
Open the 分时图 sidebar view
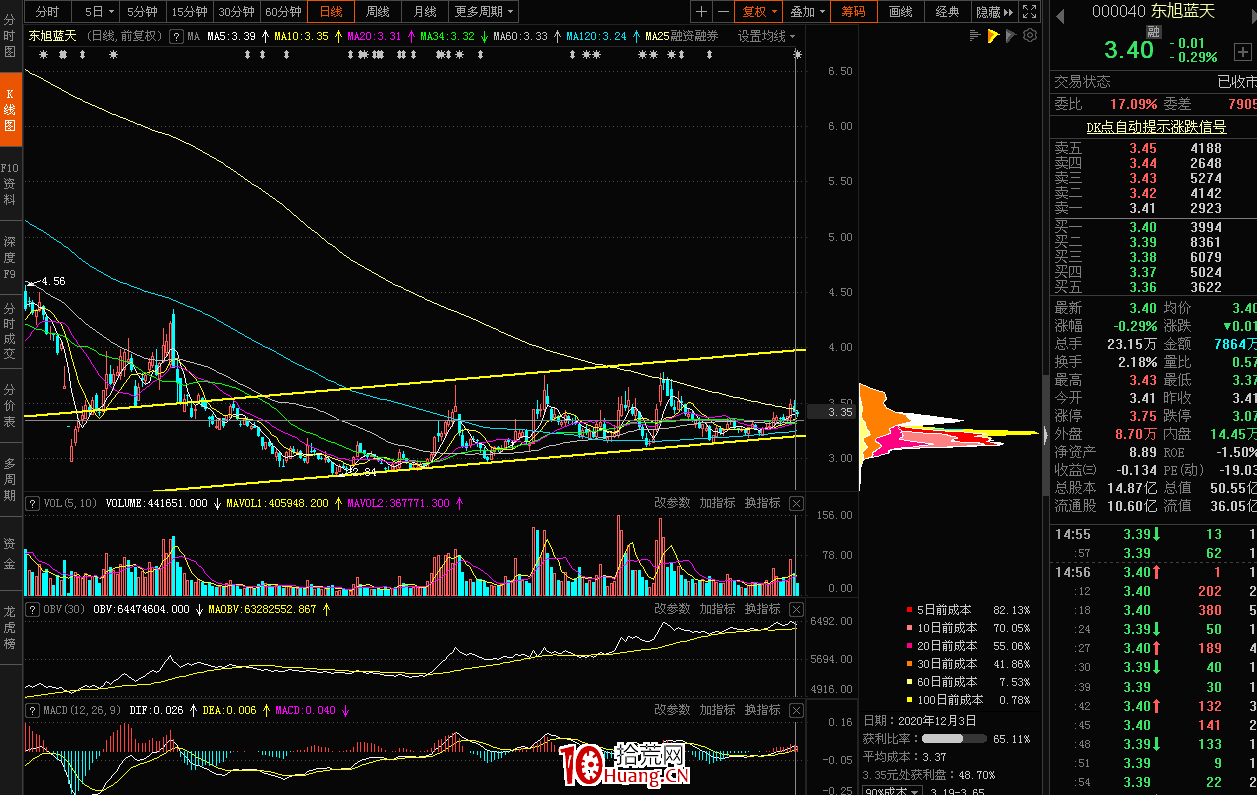(x=10, y=35)
